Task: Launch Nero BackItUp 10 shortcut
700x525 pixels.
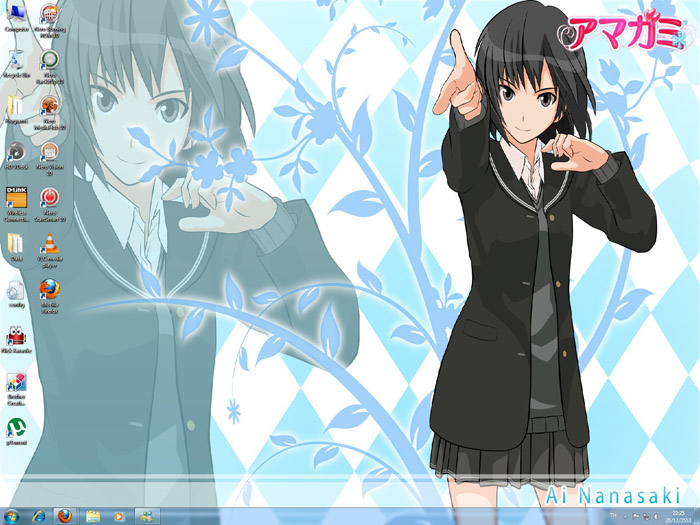Action: tap(50, 67)
